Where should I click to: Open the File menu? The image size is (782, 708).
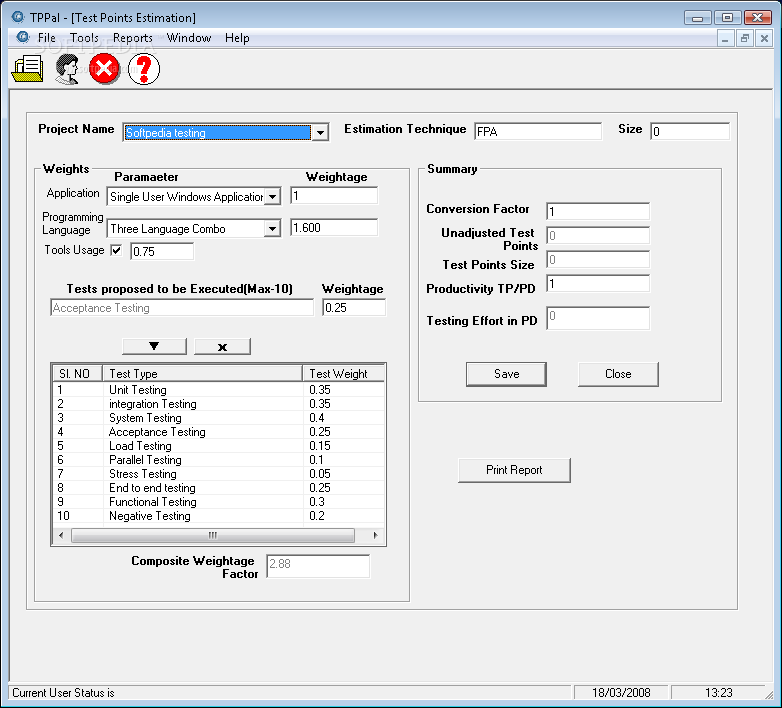[x=47, y=38]
